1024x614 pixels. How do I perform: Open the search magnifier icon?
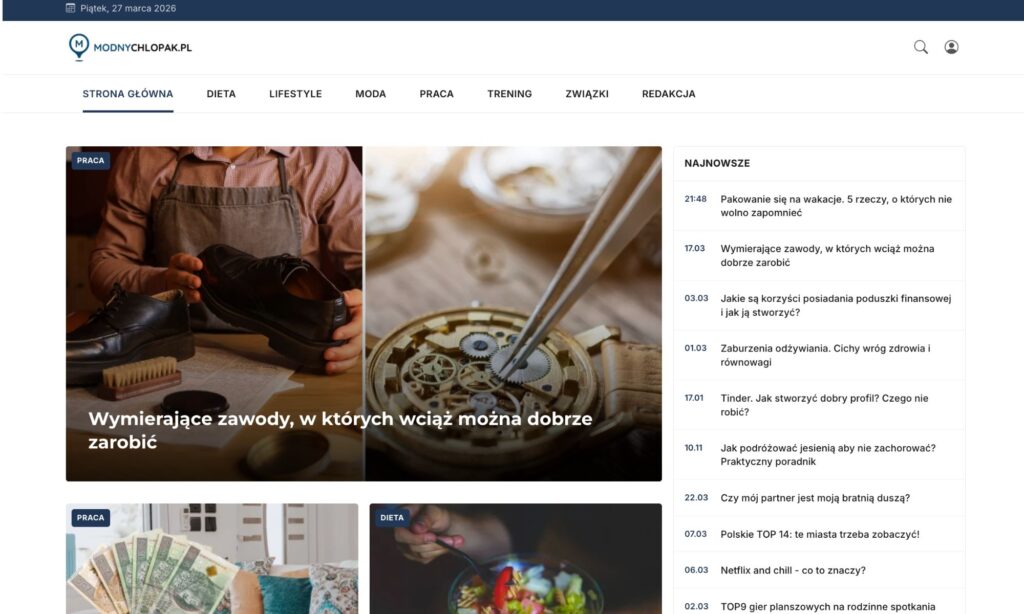[x=921, y=47]
